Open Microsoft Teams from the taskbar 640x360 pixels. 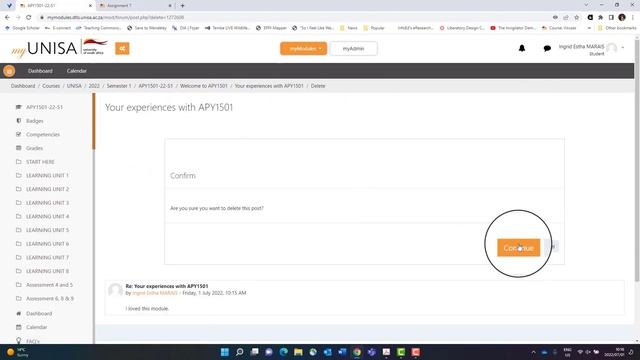[x=371, y=352]
